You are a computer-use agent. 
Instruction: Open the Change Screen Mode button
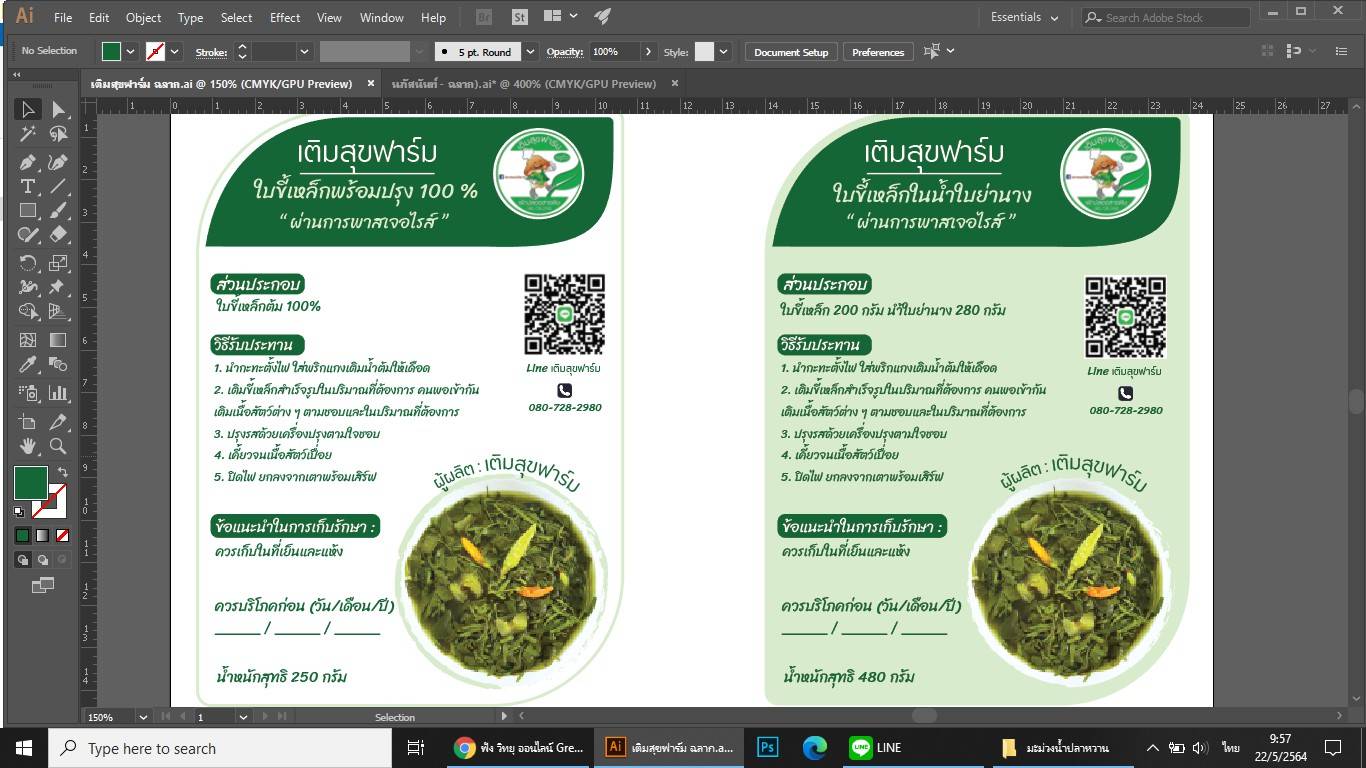coord(43,586)
